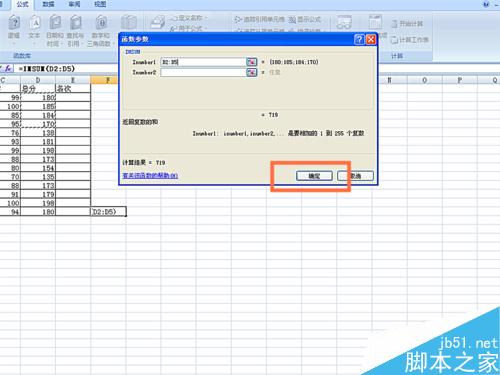The image size is (500, 375).
Task: Select column F header
Action: (107, 80)
